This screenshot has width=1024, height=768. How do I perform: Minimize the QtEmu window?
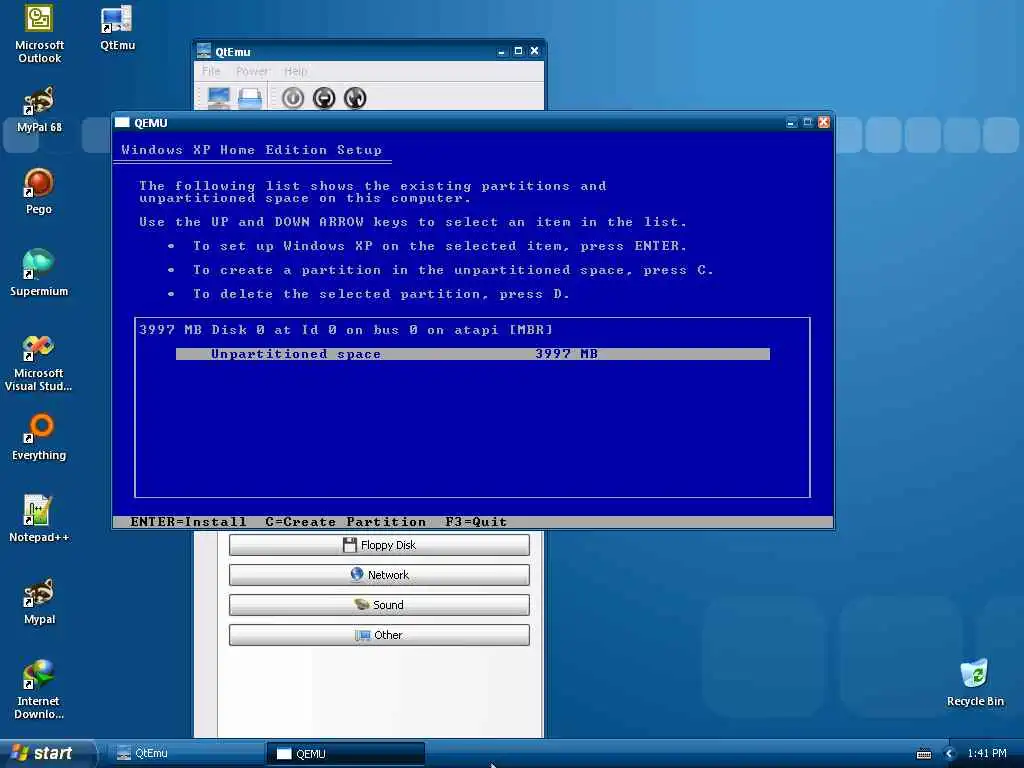point(502,51)
